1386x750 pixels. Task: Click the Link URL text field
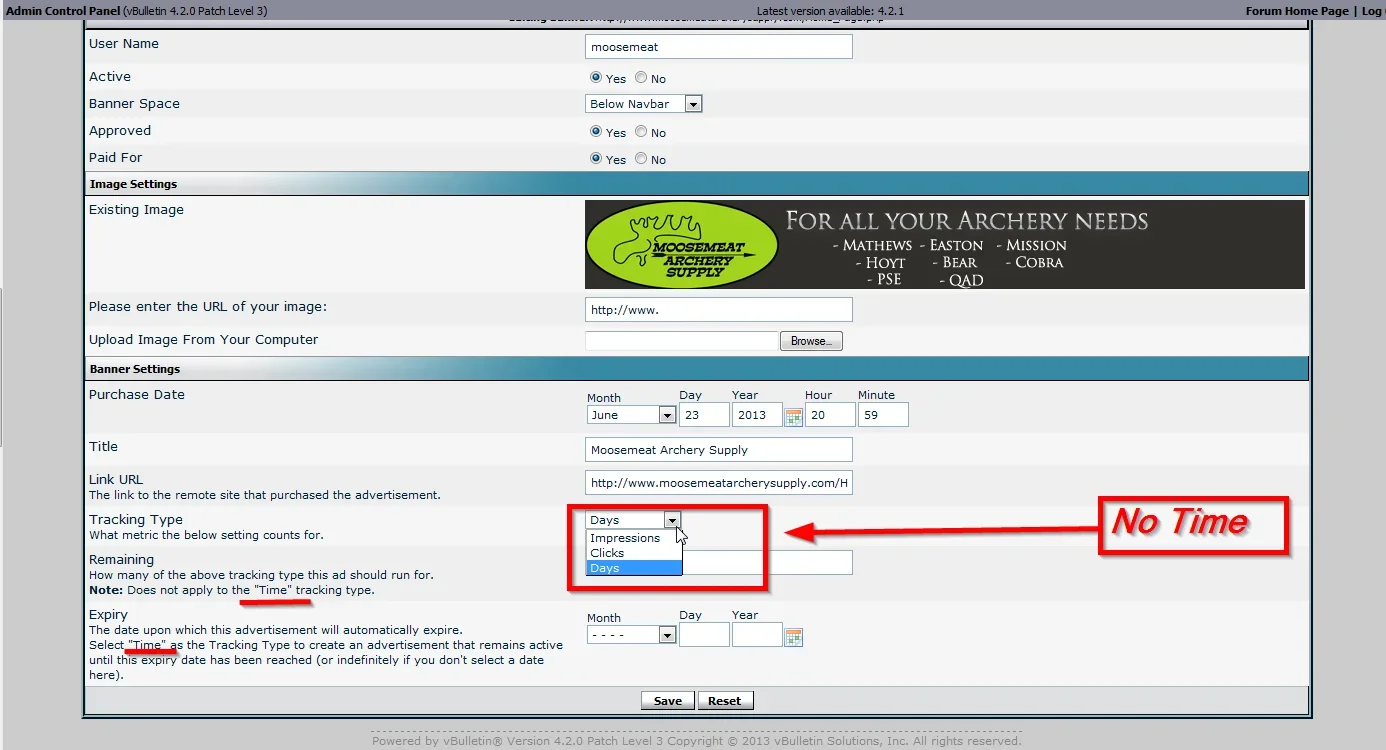718,483
